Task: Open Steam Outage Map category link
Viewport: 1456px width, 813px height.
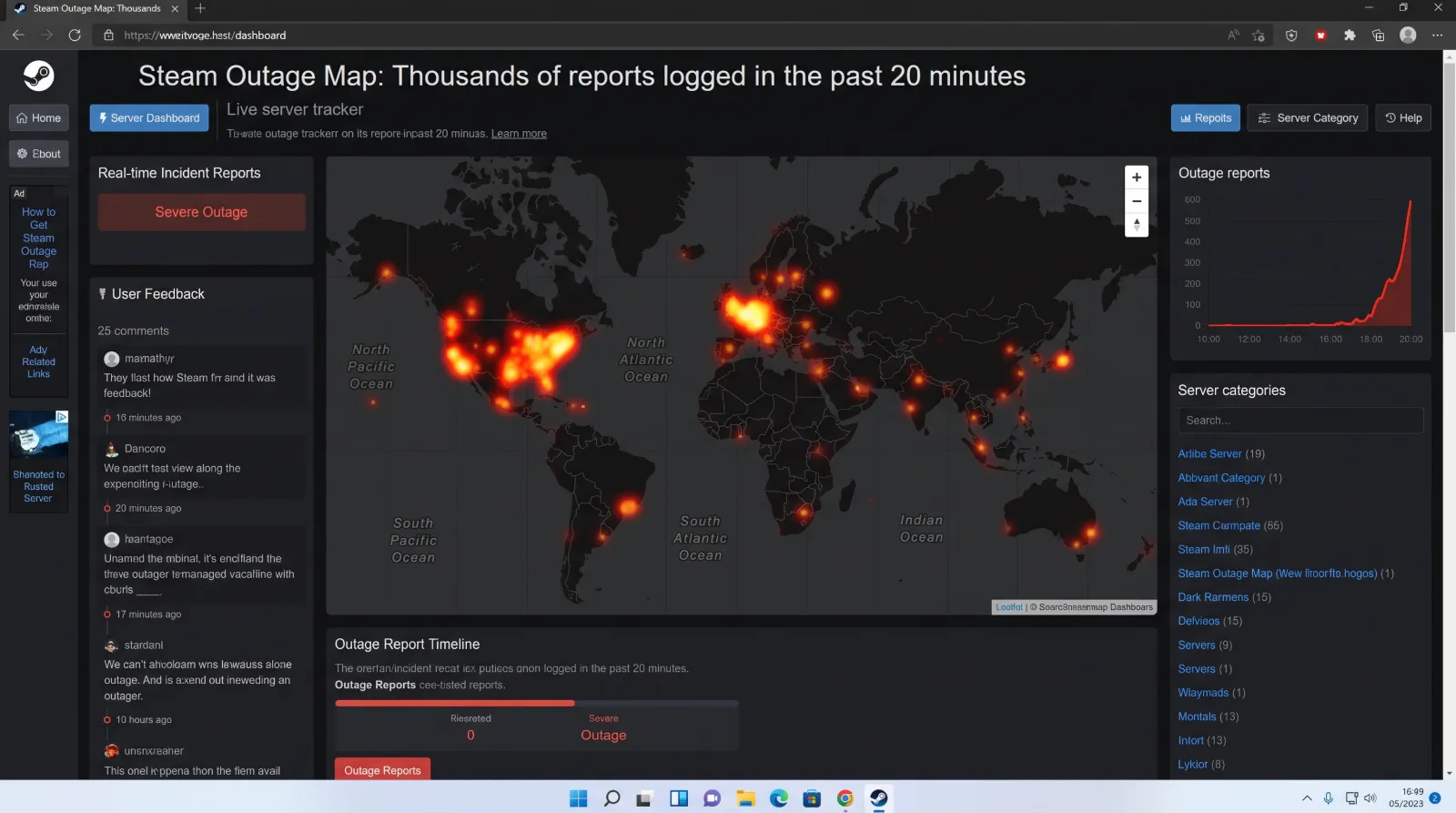Action: [1277, 574]
